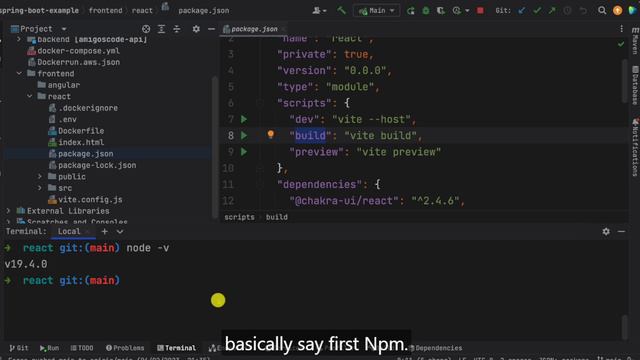
Task: Click the Git history clock icon
Action: (567, 11)
